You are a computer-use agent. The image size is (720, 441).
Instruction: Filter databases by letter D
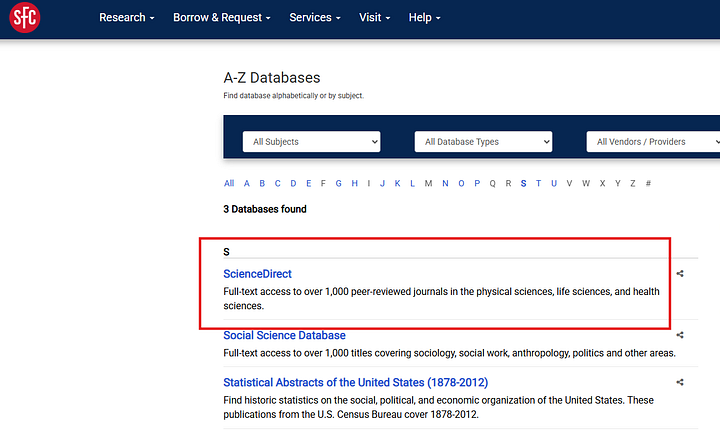[x=293, y=183]
